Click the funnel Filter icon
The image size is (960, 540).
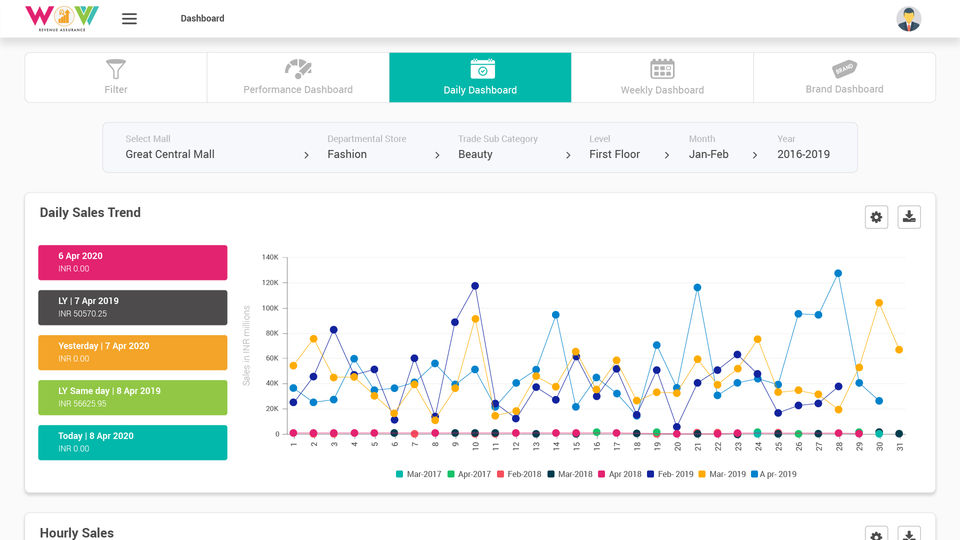pyautogui.click(x=116, y=69)
